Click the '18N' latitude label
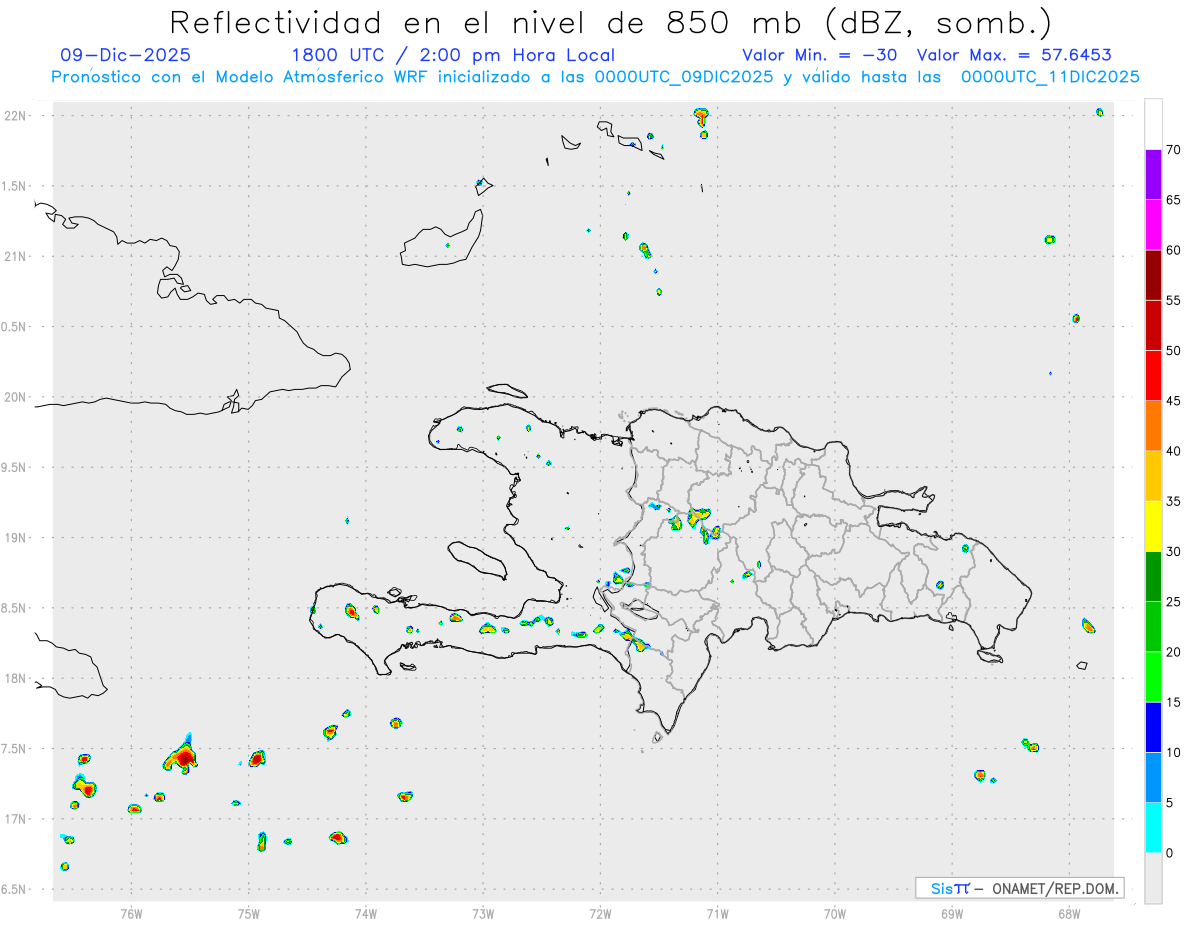 15,678
